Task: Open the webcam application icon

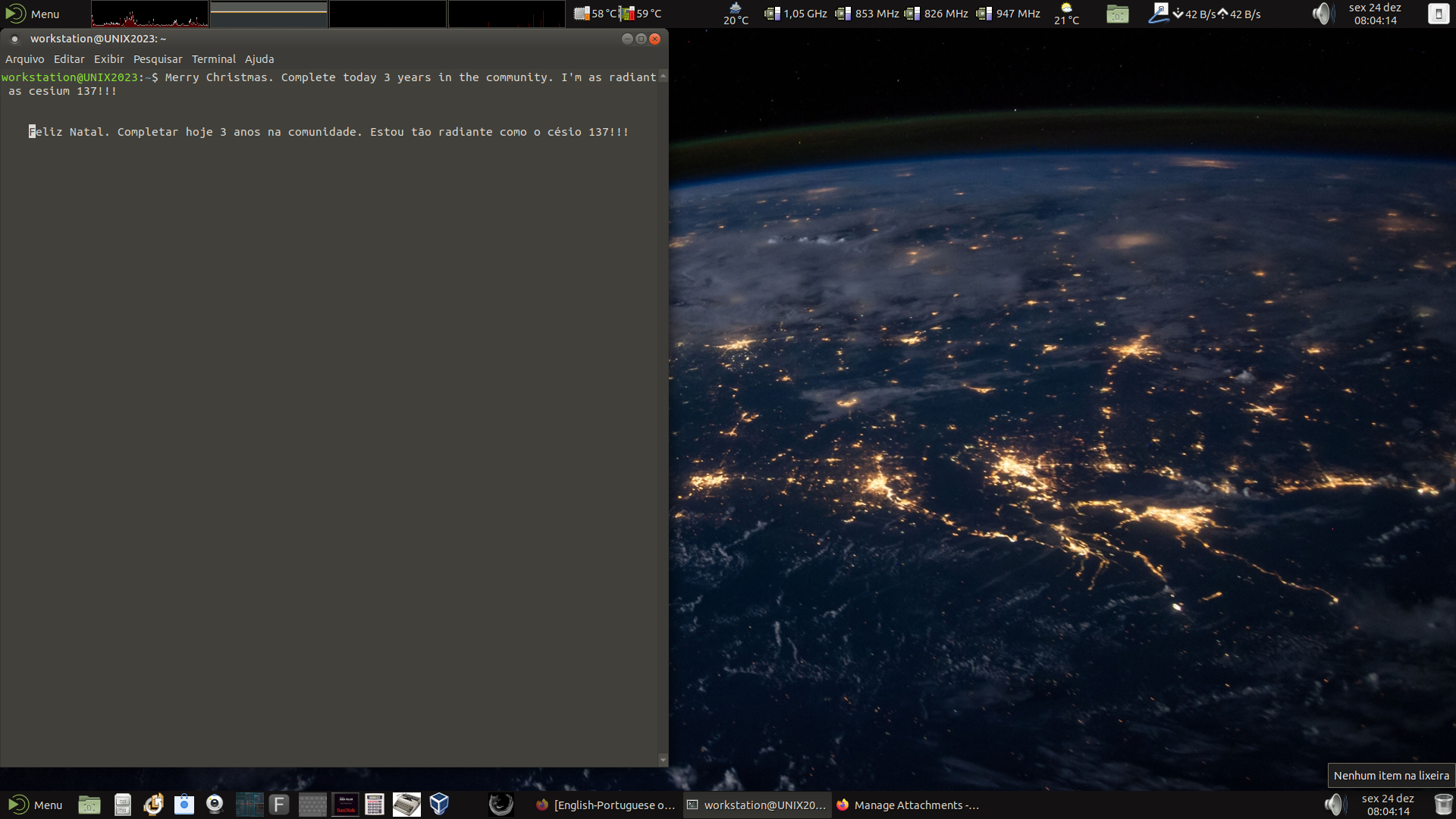Action: pos(215,805)
